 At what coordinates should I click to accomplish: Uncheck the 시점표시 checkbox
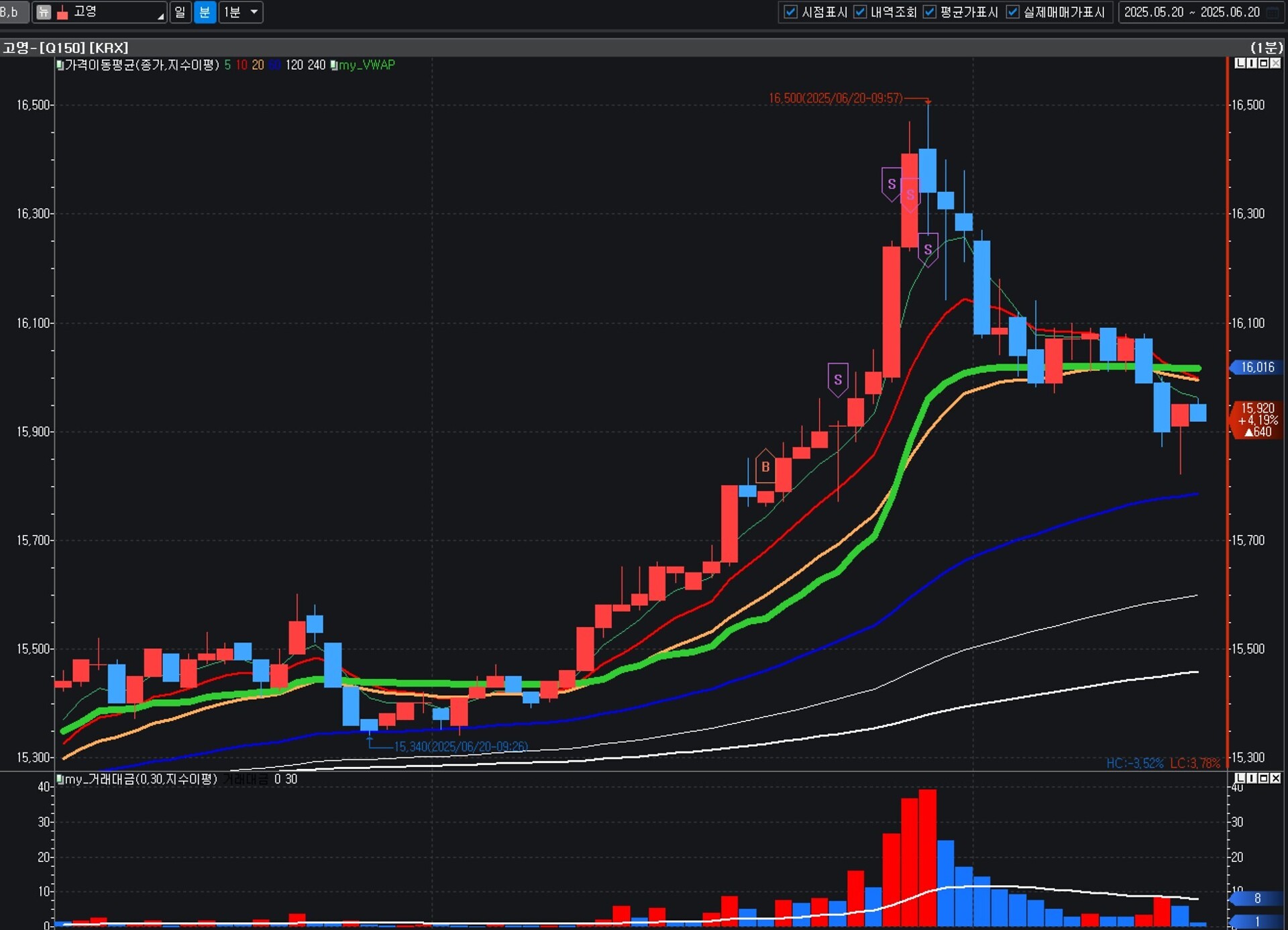point(790,12)
